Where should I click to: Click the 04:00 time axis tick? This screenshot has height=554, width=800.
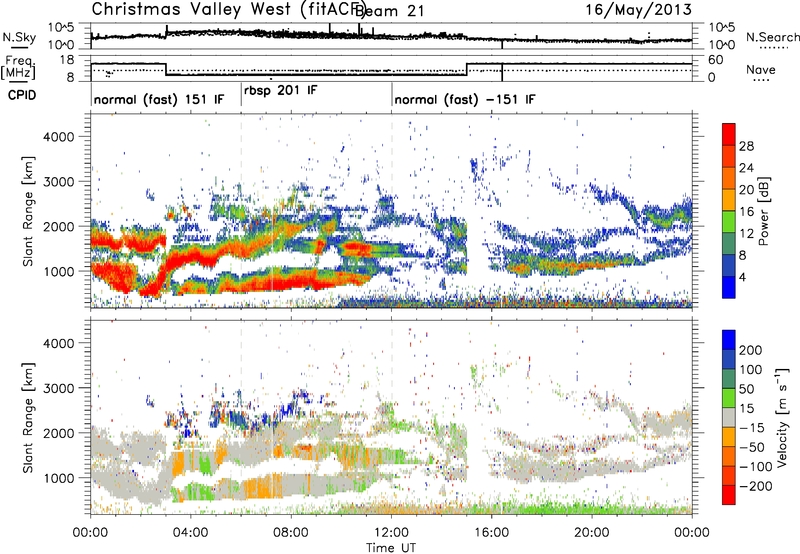click(190, 533)
